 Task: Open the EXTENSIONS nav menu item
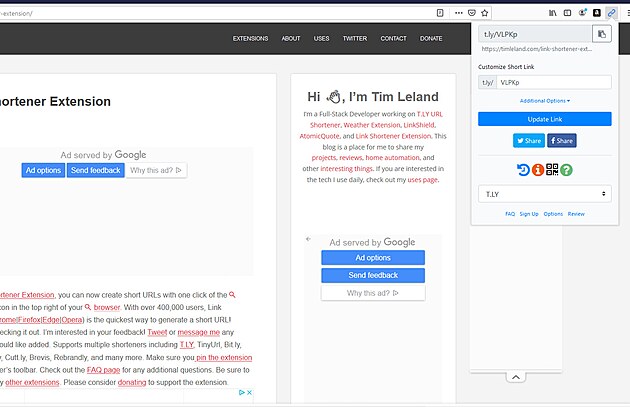click(250, 38)
